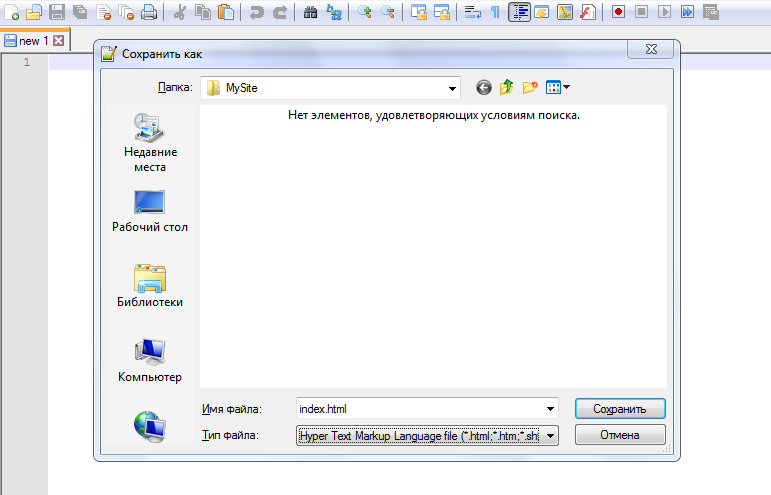Image resolution: width=771 pixels, height=495 pixels.
Task: Click the Сохранить button
Action: [x=620, y=409]
